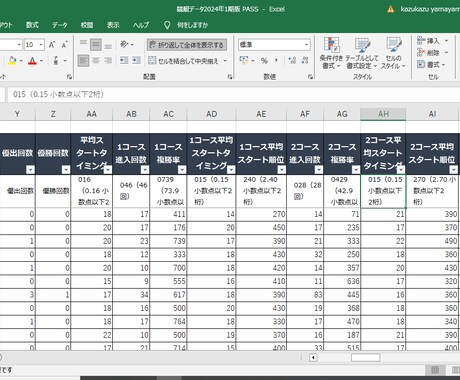
Task: Select cell 016 (0.16 小数点以下2 in column AA
Action: pyautogui.click(x=92, y=191)
